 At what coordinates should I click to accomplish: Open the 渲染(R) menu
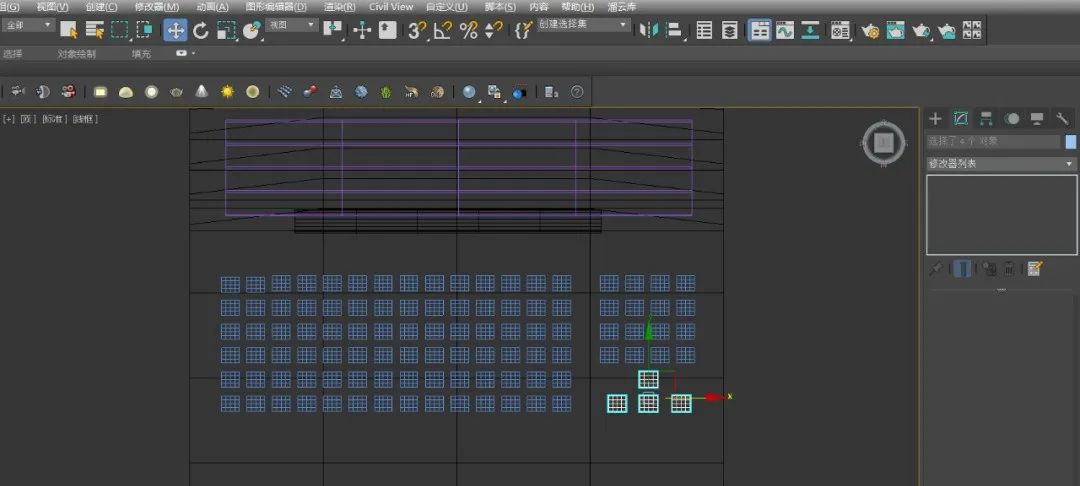point(340,6)
